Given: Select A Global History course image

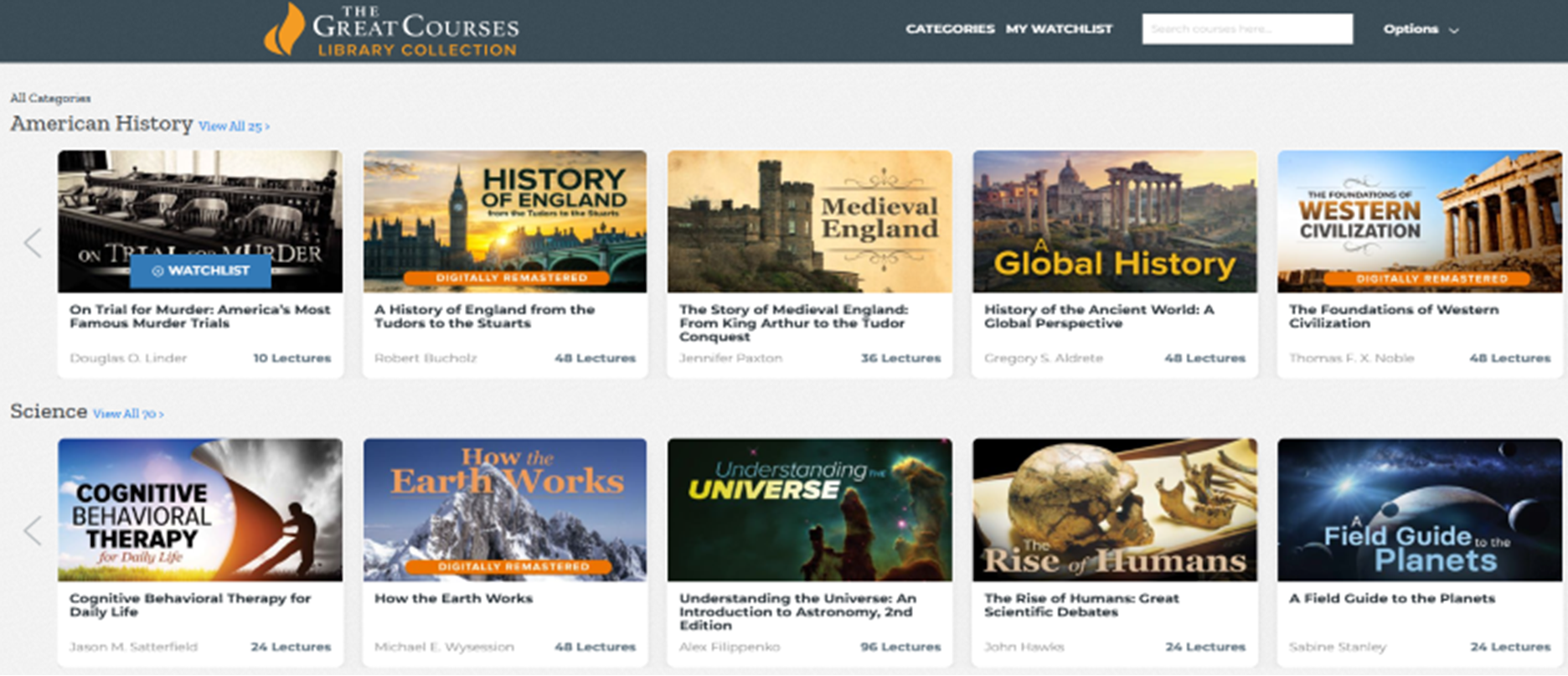Looking at the screenshot, I should pyautogui.click(x=1114, y=221).
